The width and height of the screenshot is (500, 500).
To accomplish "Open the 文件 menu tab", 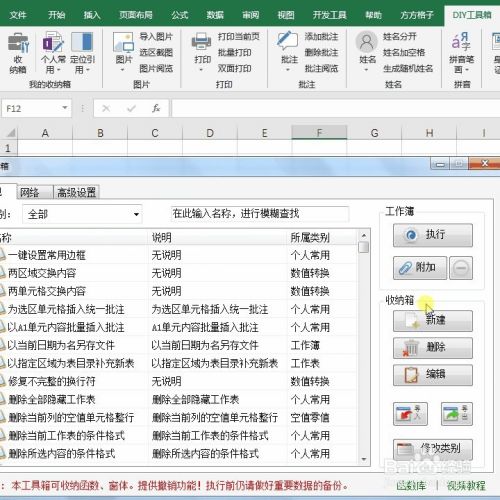I will pyautogui.click(x=18, y=15).
